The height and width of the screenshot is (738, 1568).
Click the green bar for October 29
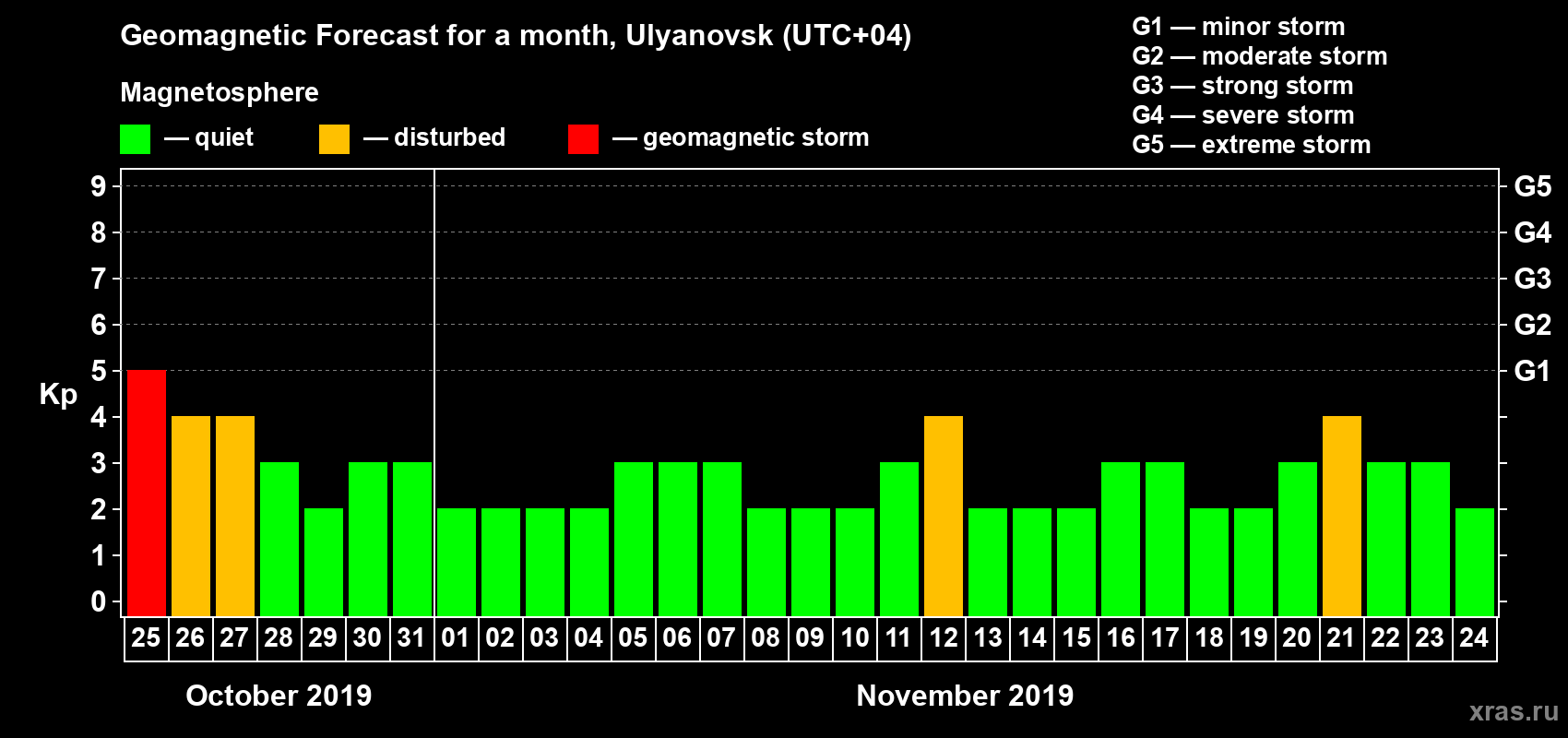(x=324, y=562)
